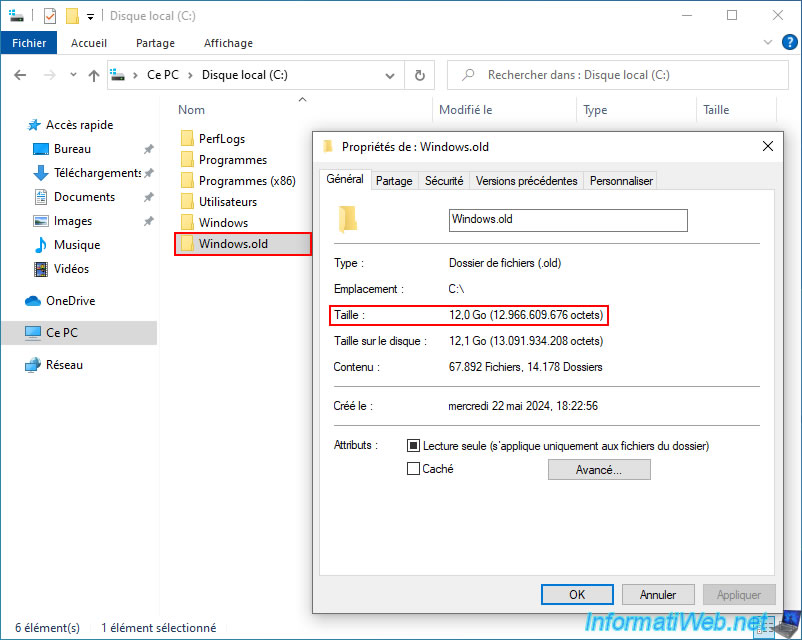The width and height of the screenshot is (802, 640).
Task: Click the Images icon in sidebar
Action: (41, 221)
